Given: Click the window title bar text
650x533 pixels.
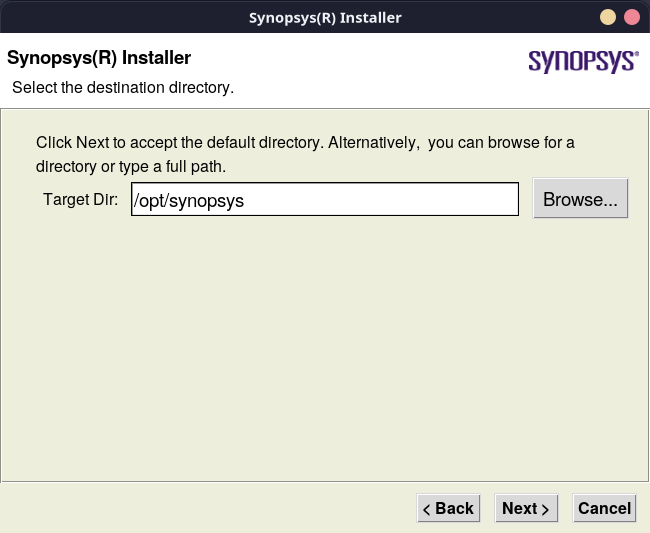Looking at the screenshot, I should (x=324, y=17).
